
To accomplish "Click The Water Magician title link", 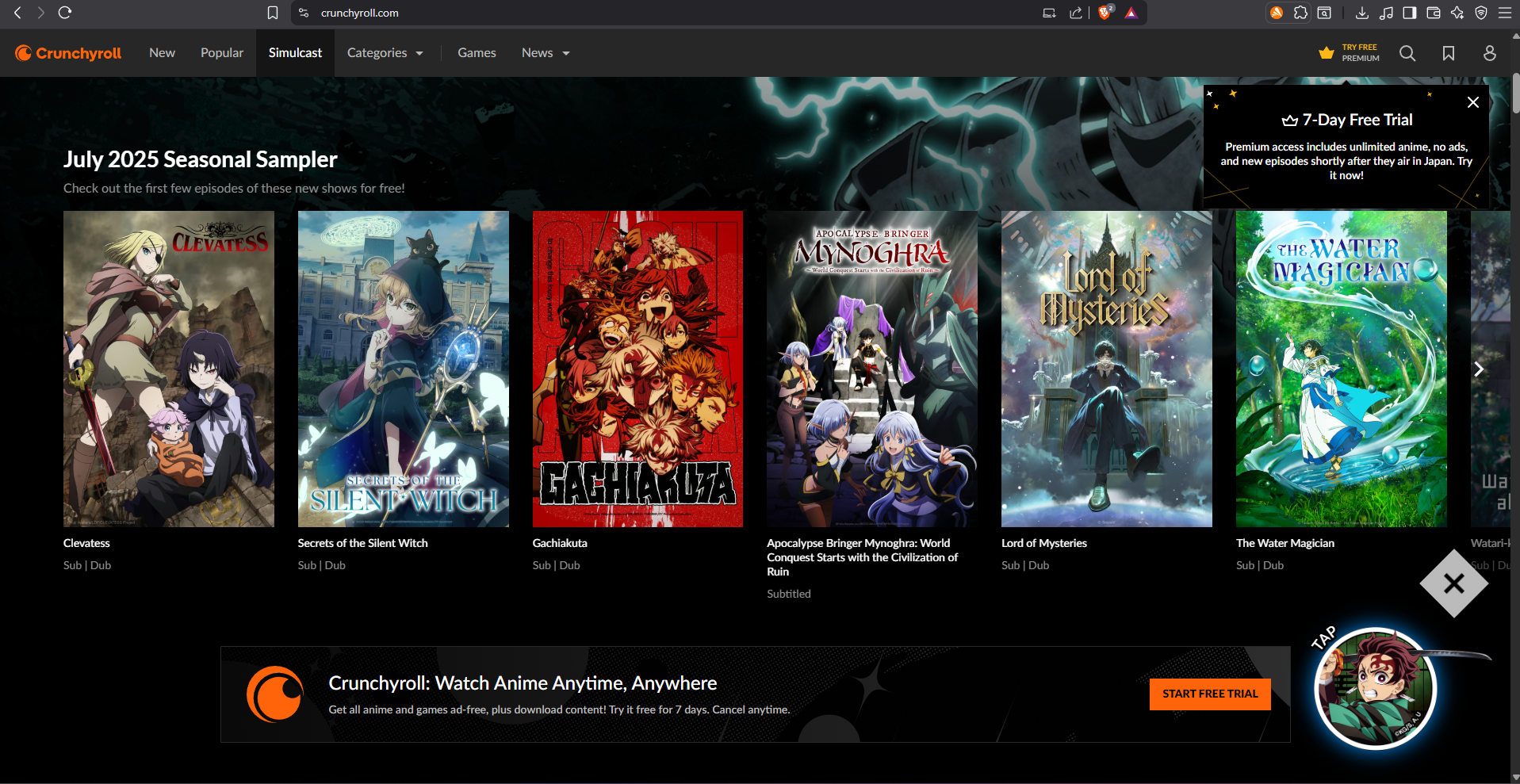I will (1285, 543).
